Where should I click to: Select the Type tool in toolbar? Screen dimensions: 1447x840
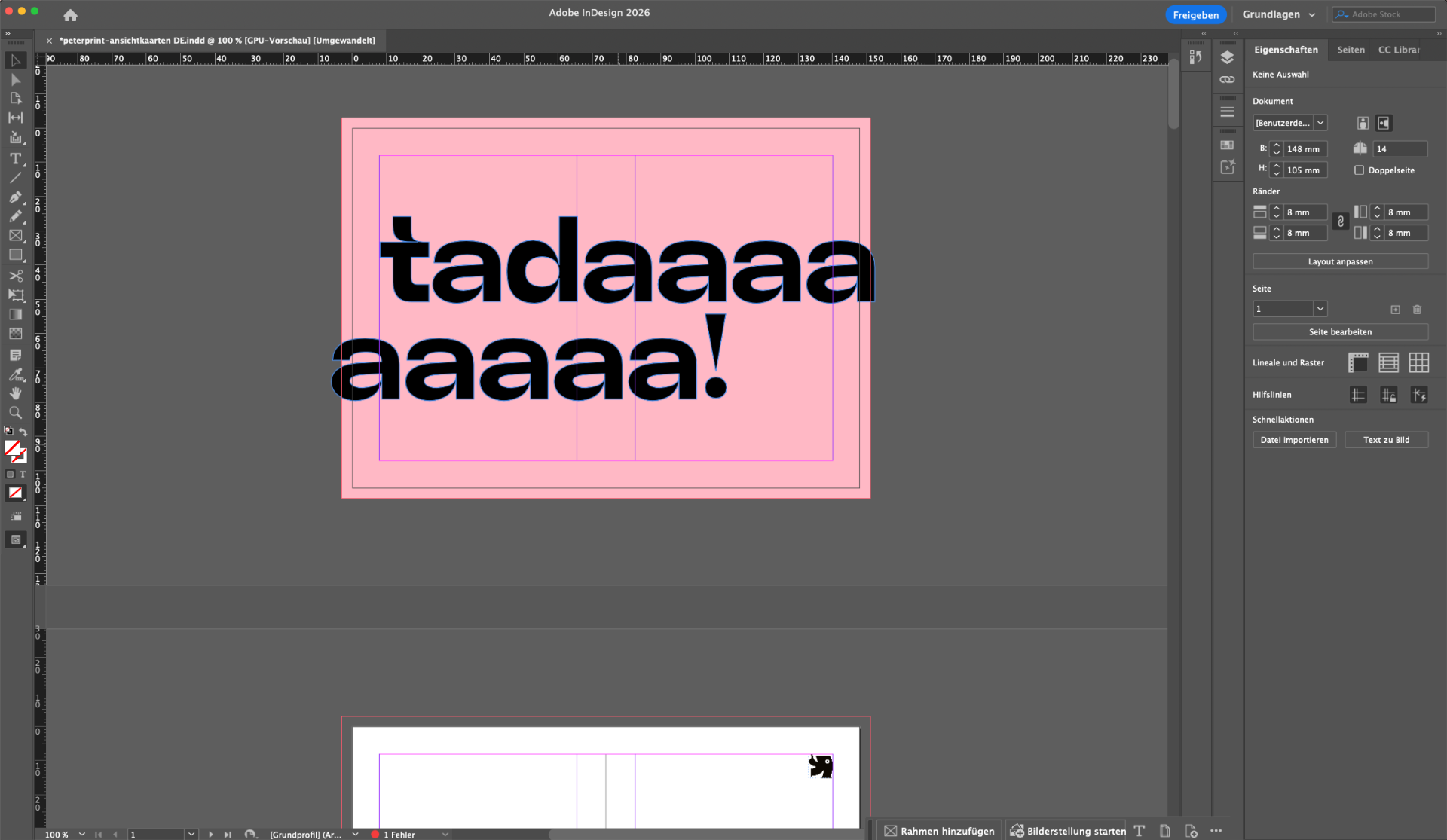pos(15,158)
